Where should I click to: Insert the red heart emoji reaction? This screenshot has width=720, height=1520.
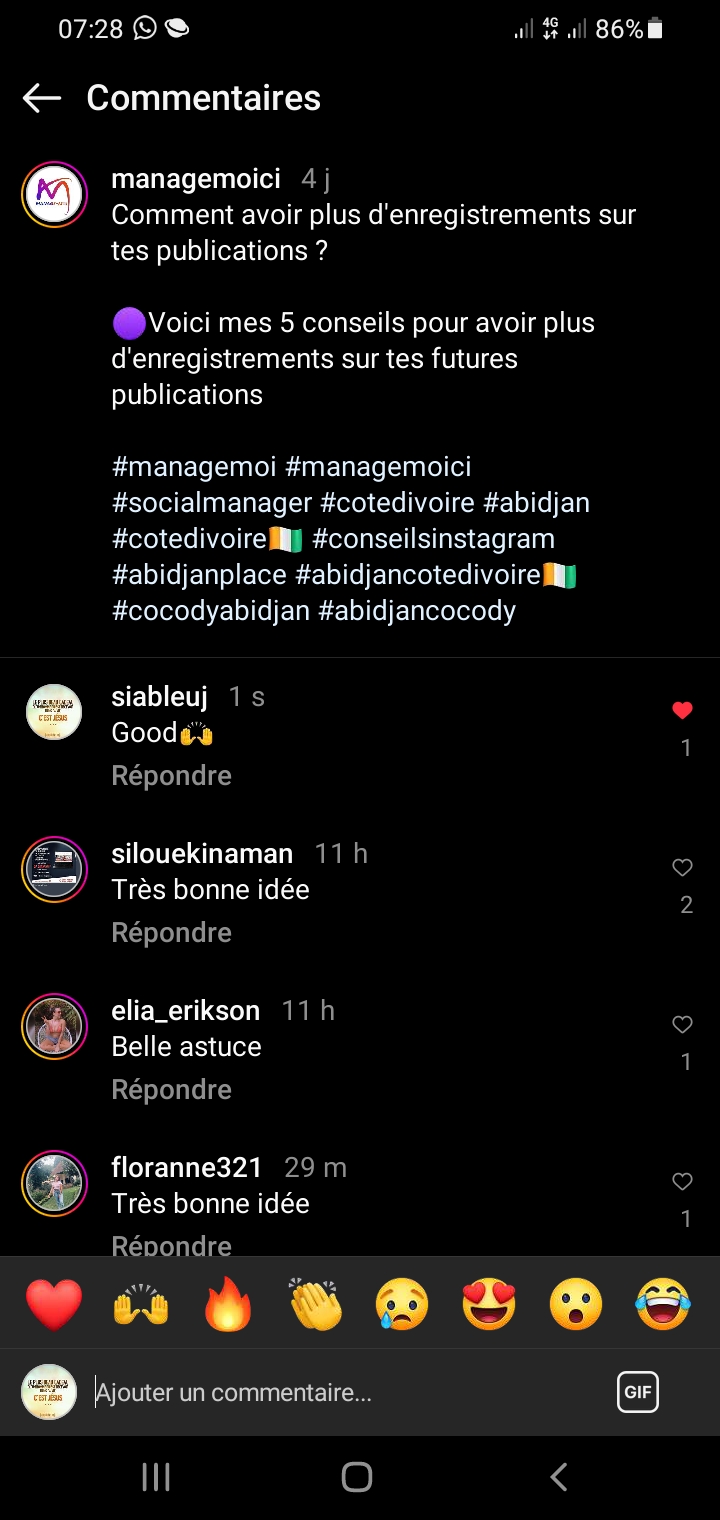pos(53,1305)
